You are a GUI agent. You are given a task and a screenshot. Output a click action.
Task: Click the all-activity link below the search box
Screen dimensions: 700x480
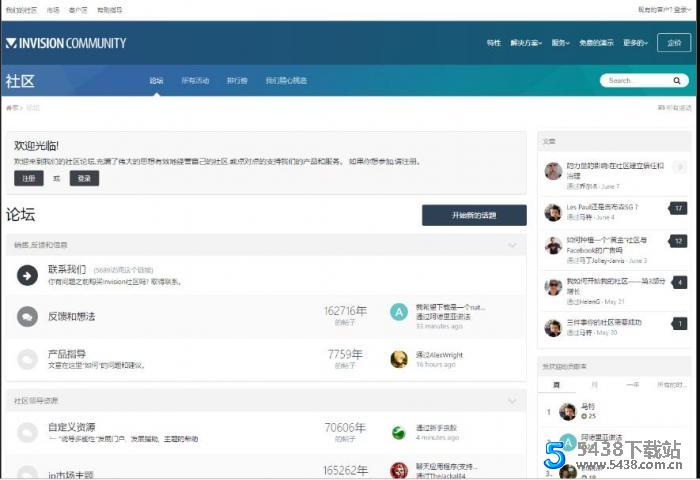pos(675,108)
